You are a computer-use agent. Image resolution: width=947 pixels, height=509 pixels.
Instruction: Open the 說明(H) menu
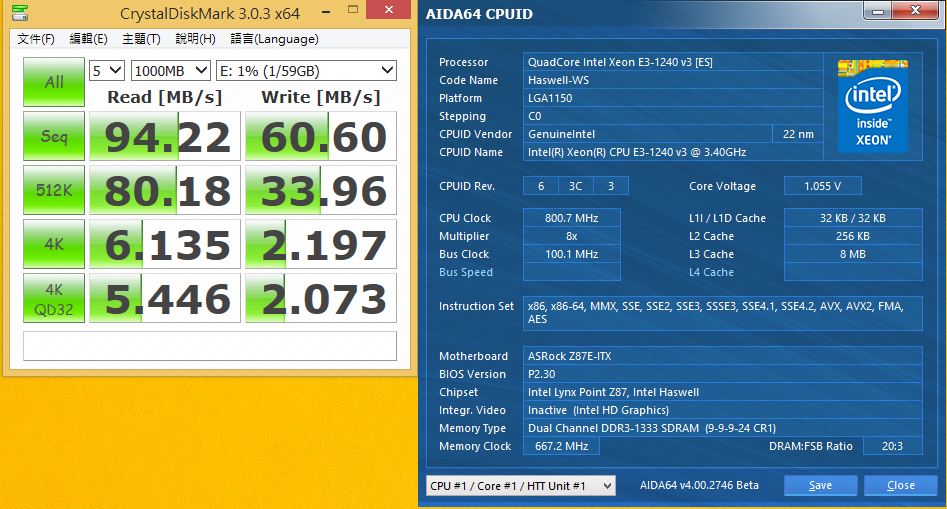195,39
